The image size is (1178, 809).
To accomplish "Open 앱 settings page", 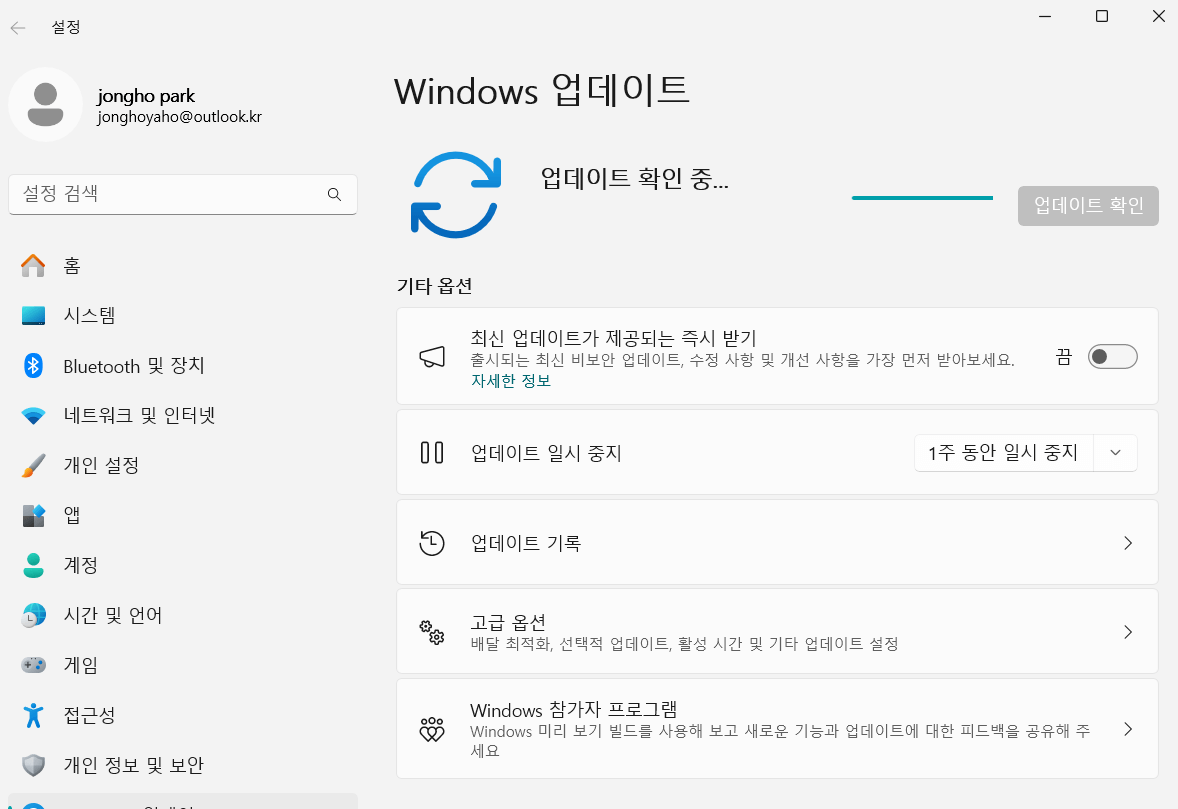I will 183,515.
